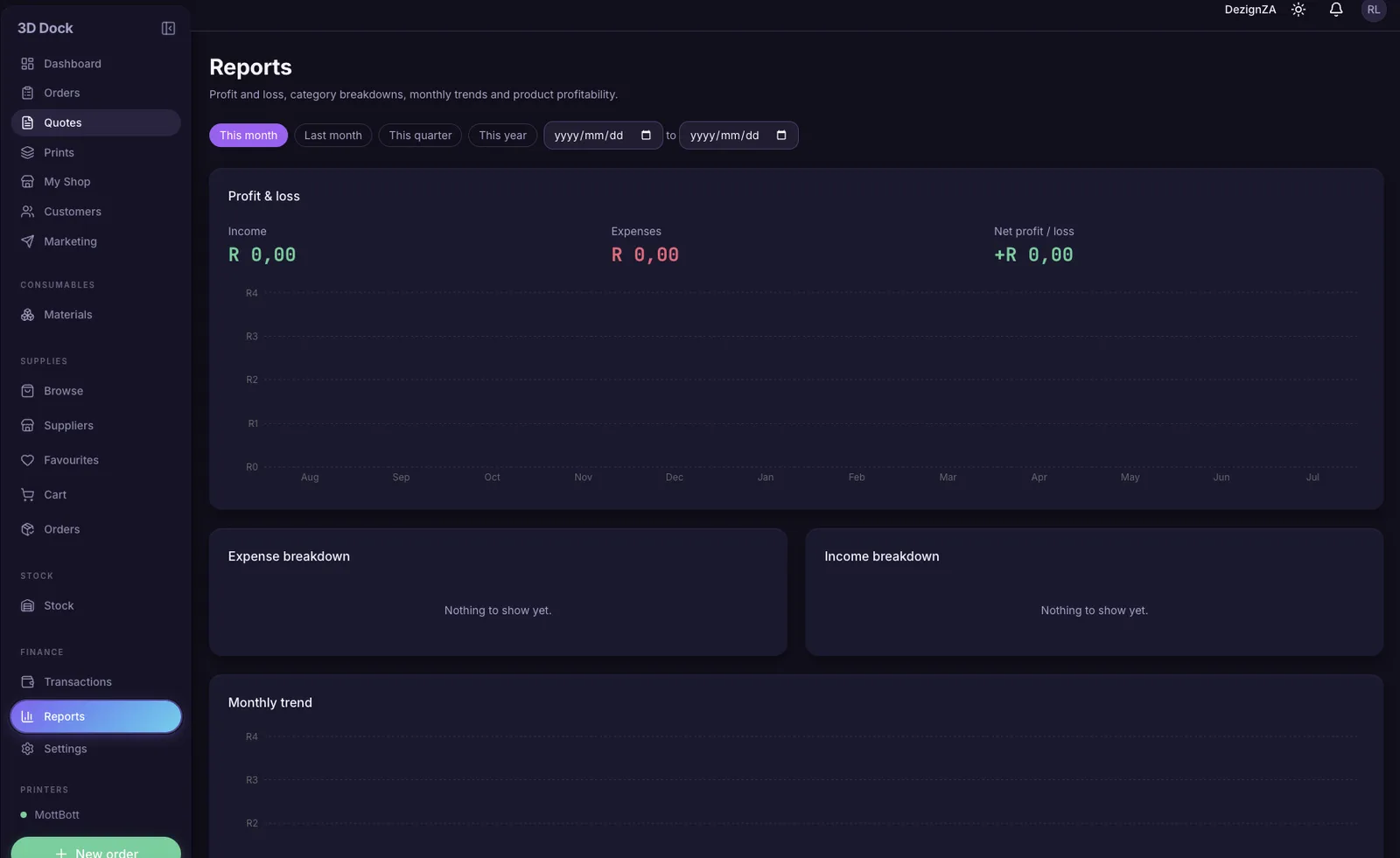Screen dimensions: 1400x858
Task: Click the New order button
Action: [96, 850]
